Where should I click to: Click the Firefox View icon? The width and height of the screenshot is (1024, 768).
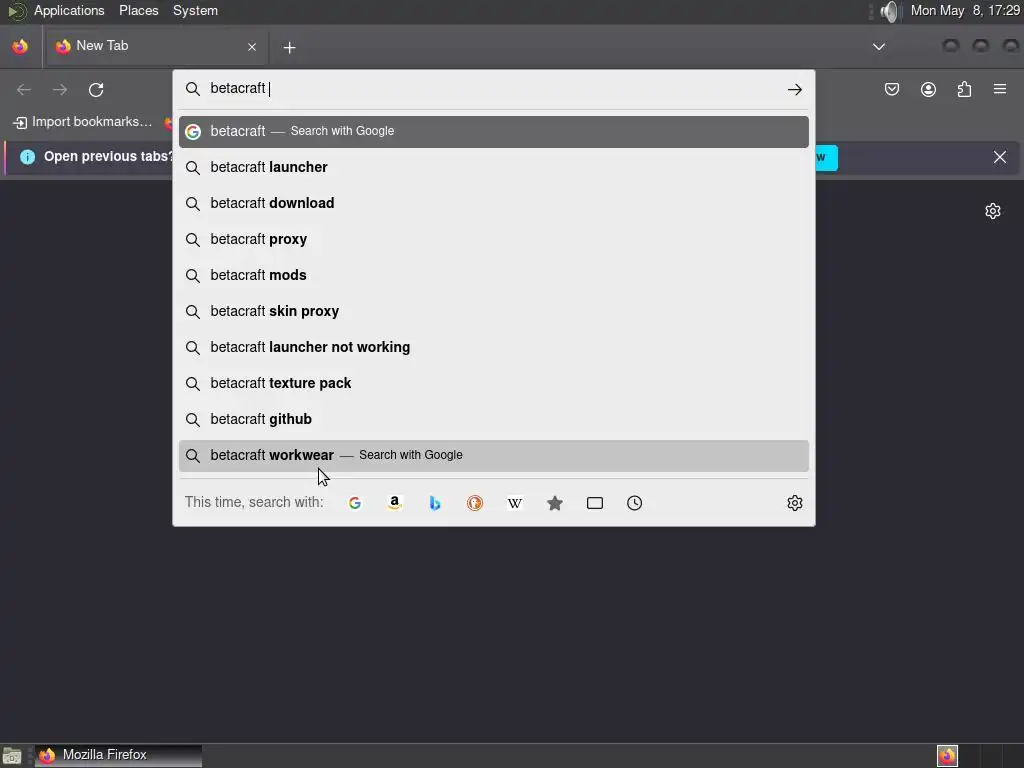[20, 46]
